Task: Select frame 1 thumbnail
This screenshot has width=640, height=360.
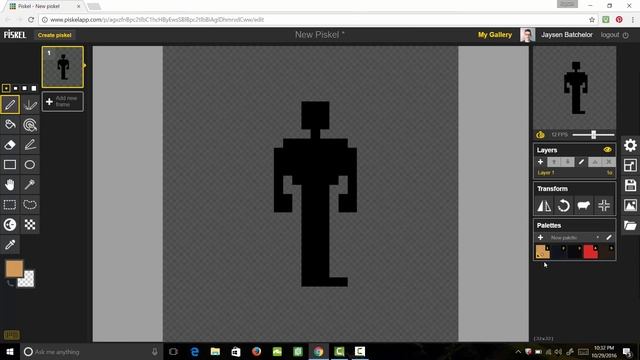Action: click(x=63, y=67)
